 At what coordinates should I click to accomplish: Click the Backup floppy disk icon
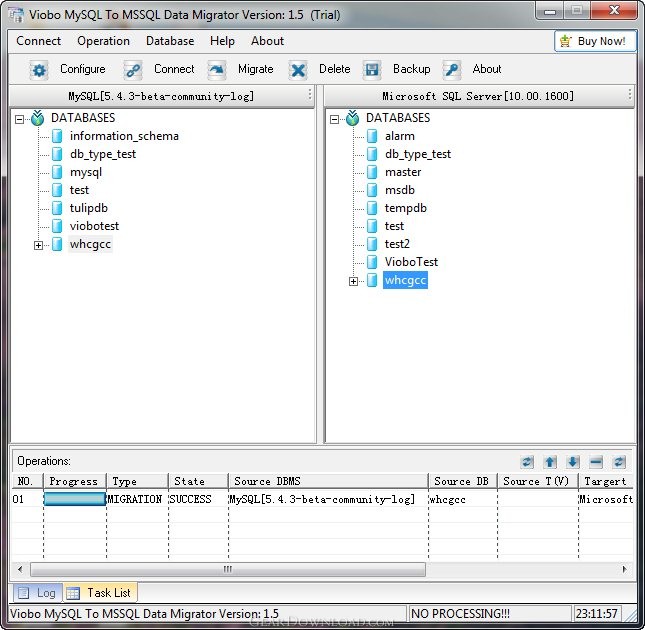(372, 70)
